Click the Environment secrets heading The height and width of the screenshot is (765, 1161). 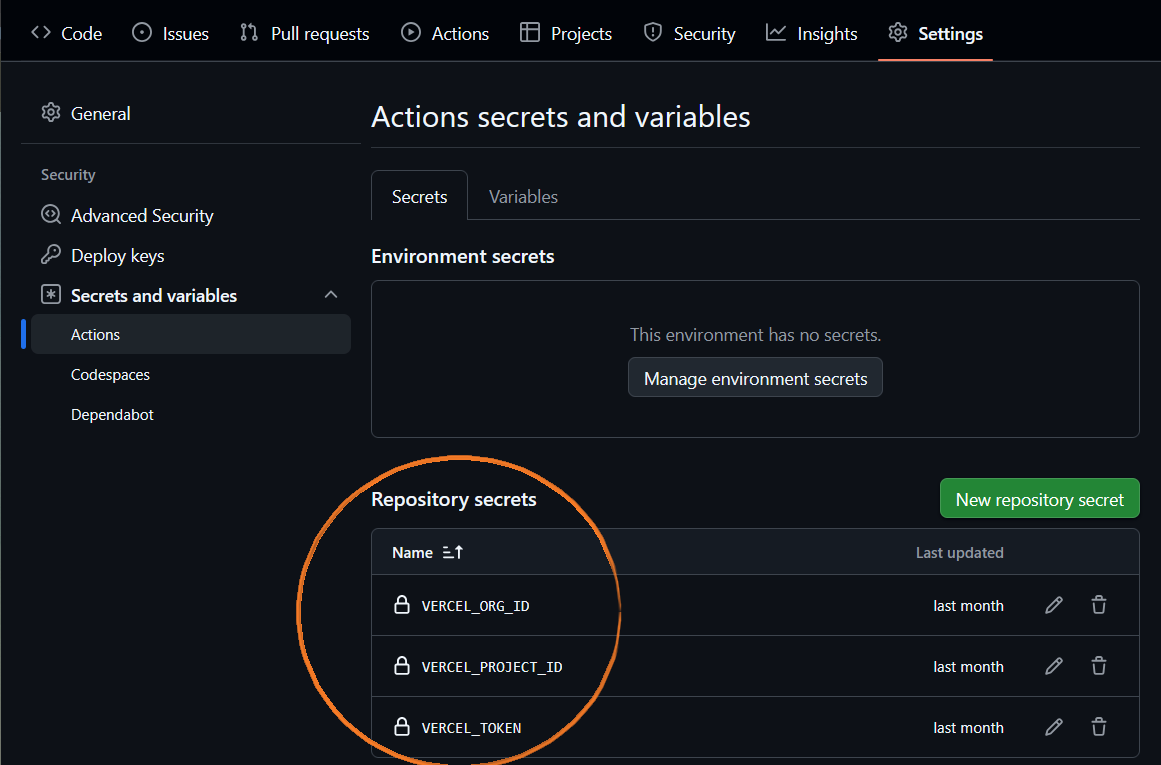463,256
